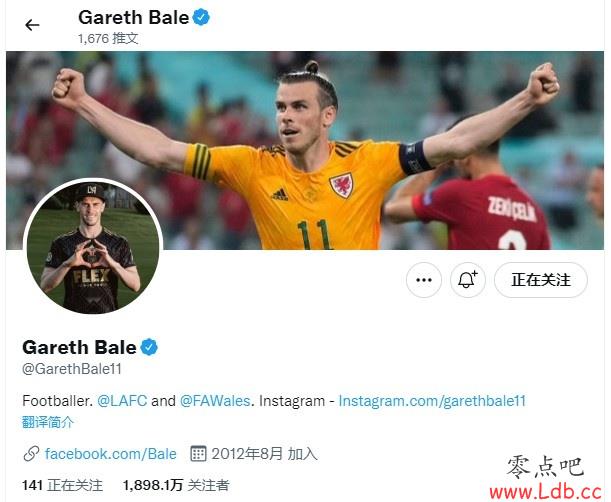The height and width of the screenshot is (502, 611).
Task: Click the calendar join-date icon
Action: click(x=198, y=454)
